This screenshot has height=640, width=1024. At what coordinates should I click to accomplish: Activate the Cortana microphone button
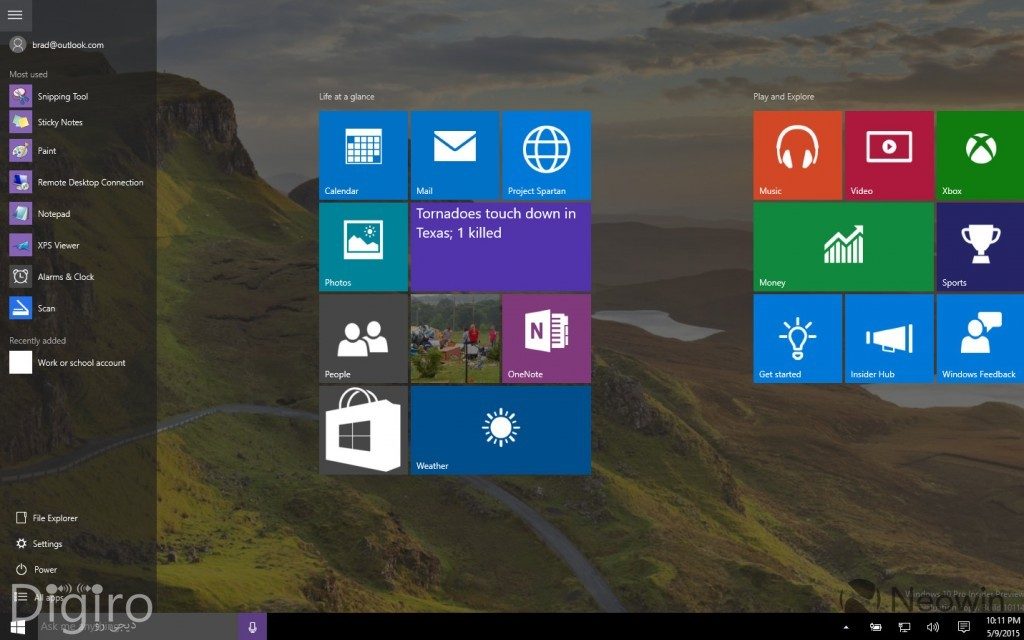tap(253, 627)
